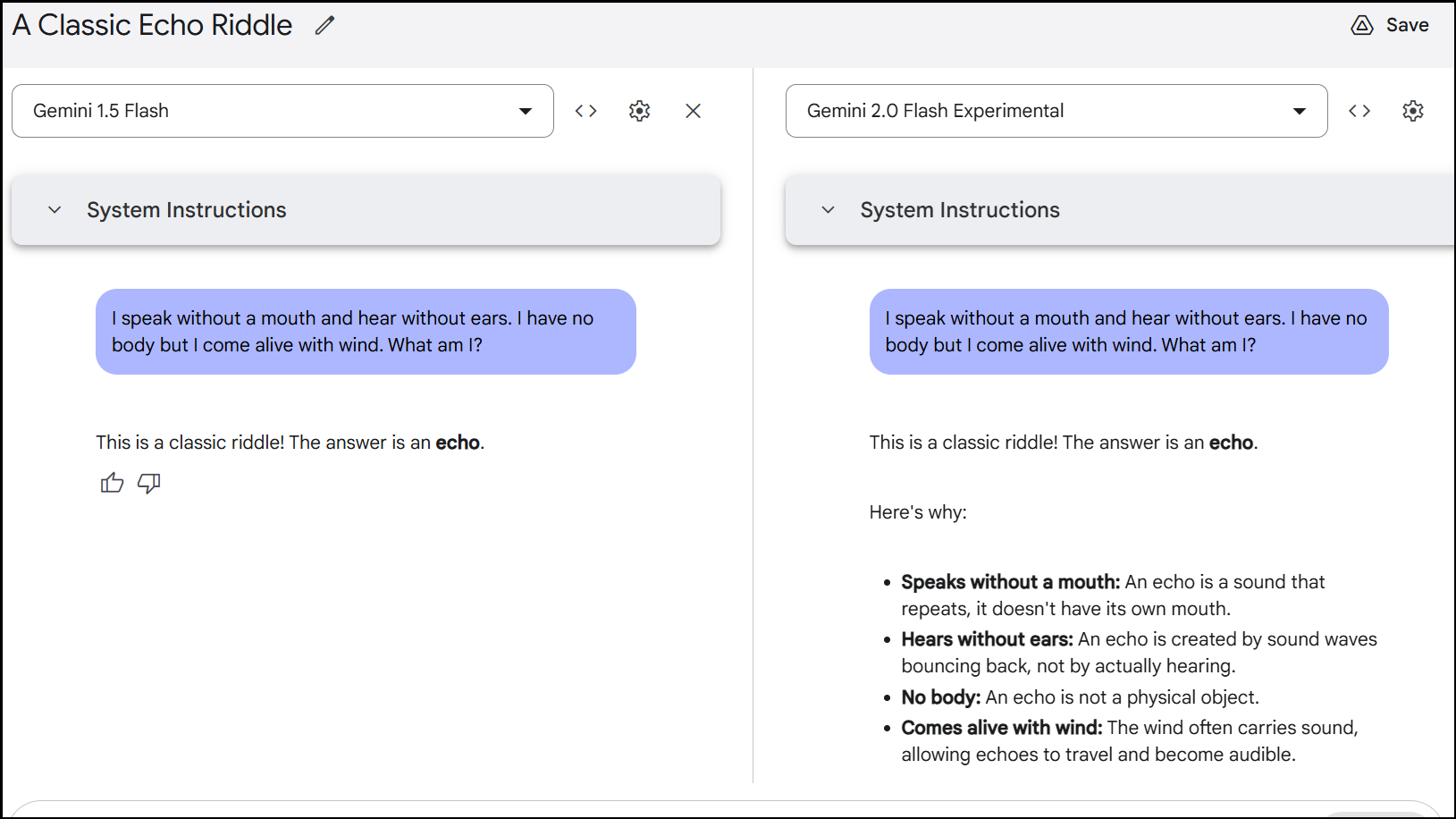Select the riddle prompt bubble in right panel
Image resolution: width=1456 pixels, height=819 pixels.
[x=1129, y=332]
